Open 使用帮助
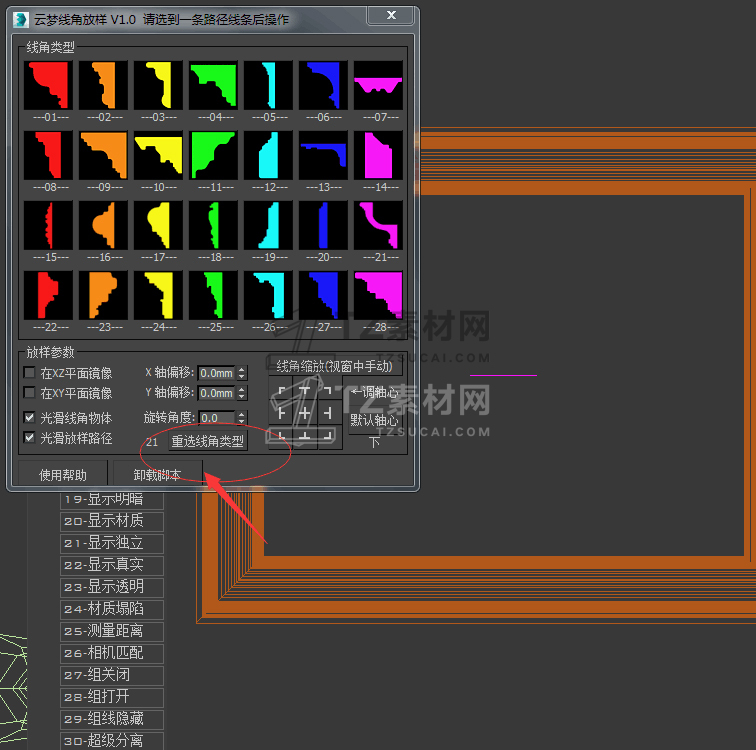Image resolution: width=756 pixels, height=750 pixels. [63, 474]
